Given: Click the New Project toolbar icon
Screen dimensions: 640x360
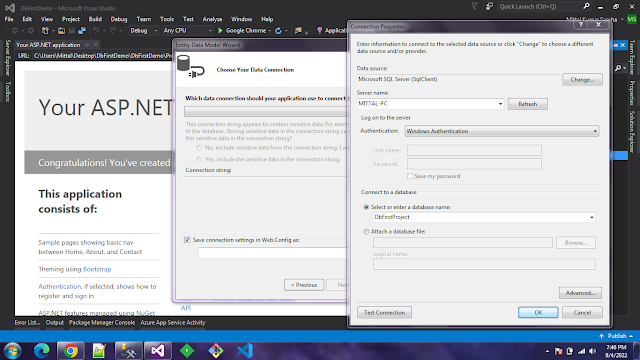Looking at the screenshot, I should click(x=45, y=31).
